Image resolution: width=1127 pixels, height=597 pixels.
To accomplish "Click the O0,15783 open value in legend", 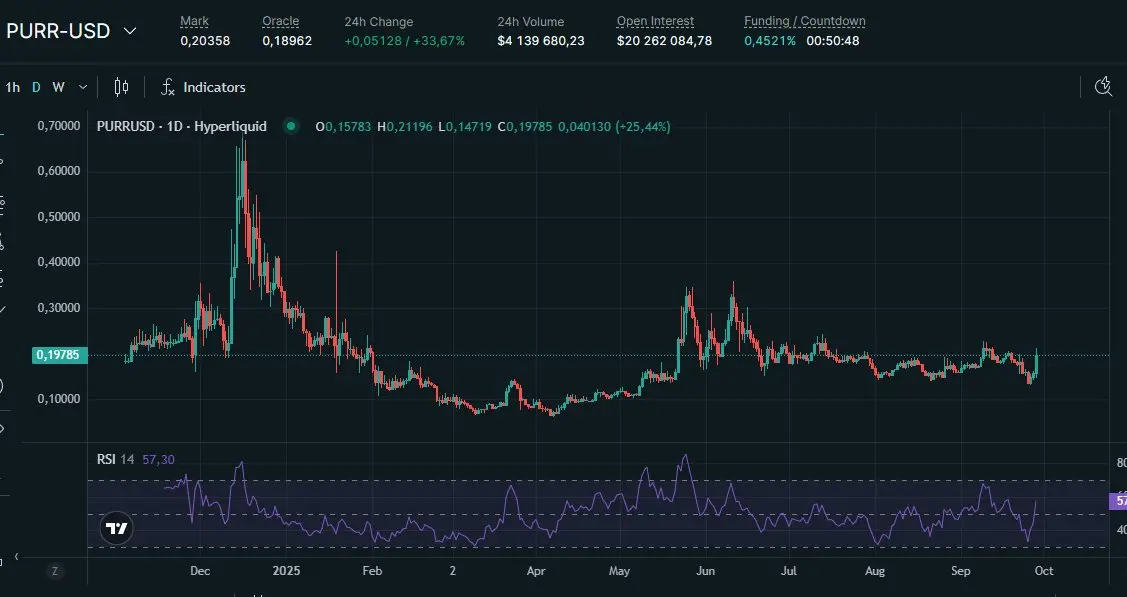I will point(344,126).
